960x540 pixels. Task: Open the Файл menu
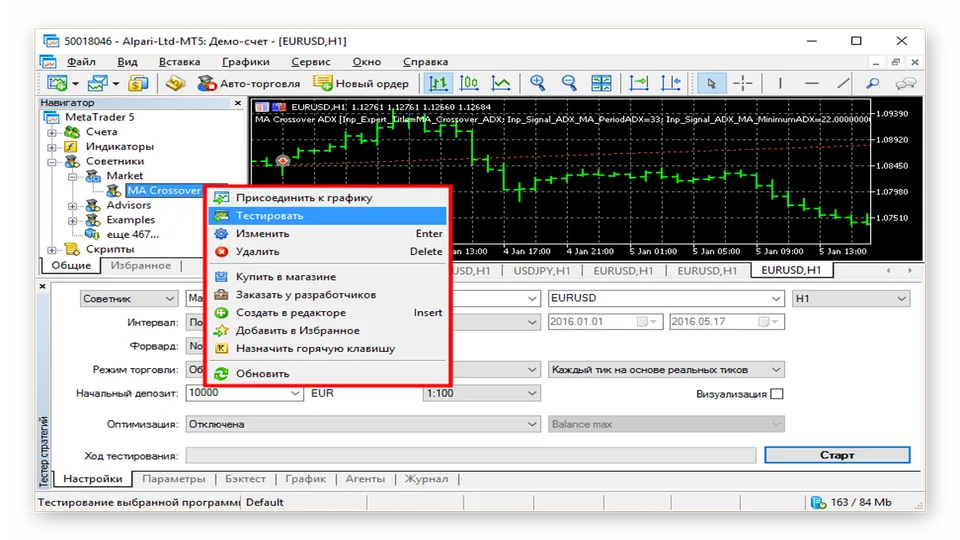81,62
